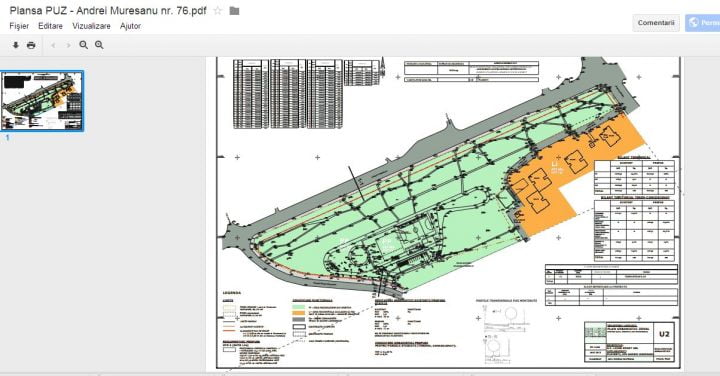This screenshot has height=376, width=720.
Task: Click the gray legend color swatch
Action: click(x=299, y=319)
